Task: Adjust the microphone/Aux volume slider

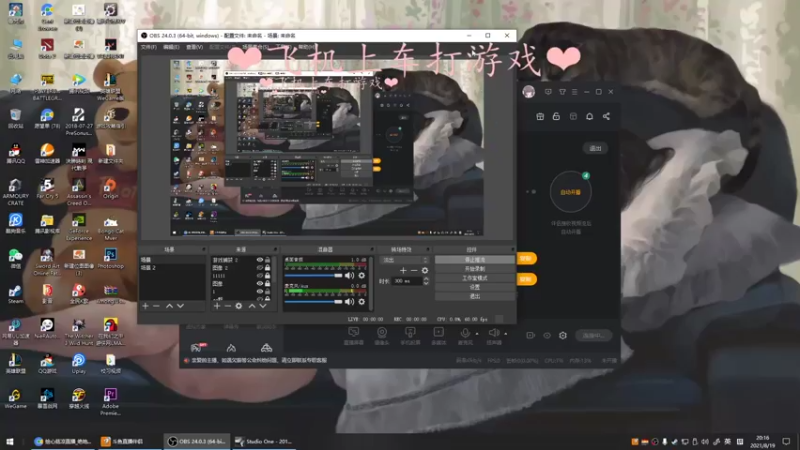Action: coord(313,302)
